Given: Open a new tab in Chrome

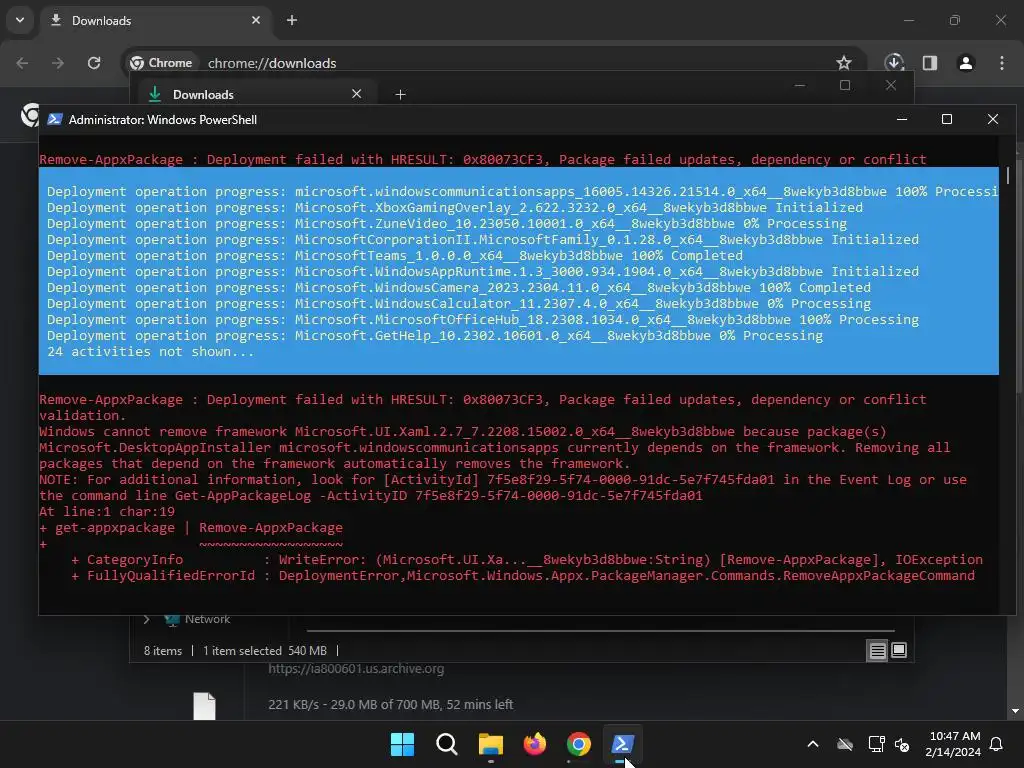Looking at the screenshot, I should tap(292, 20).
